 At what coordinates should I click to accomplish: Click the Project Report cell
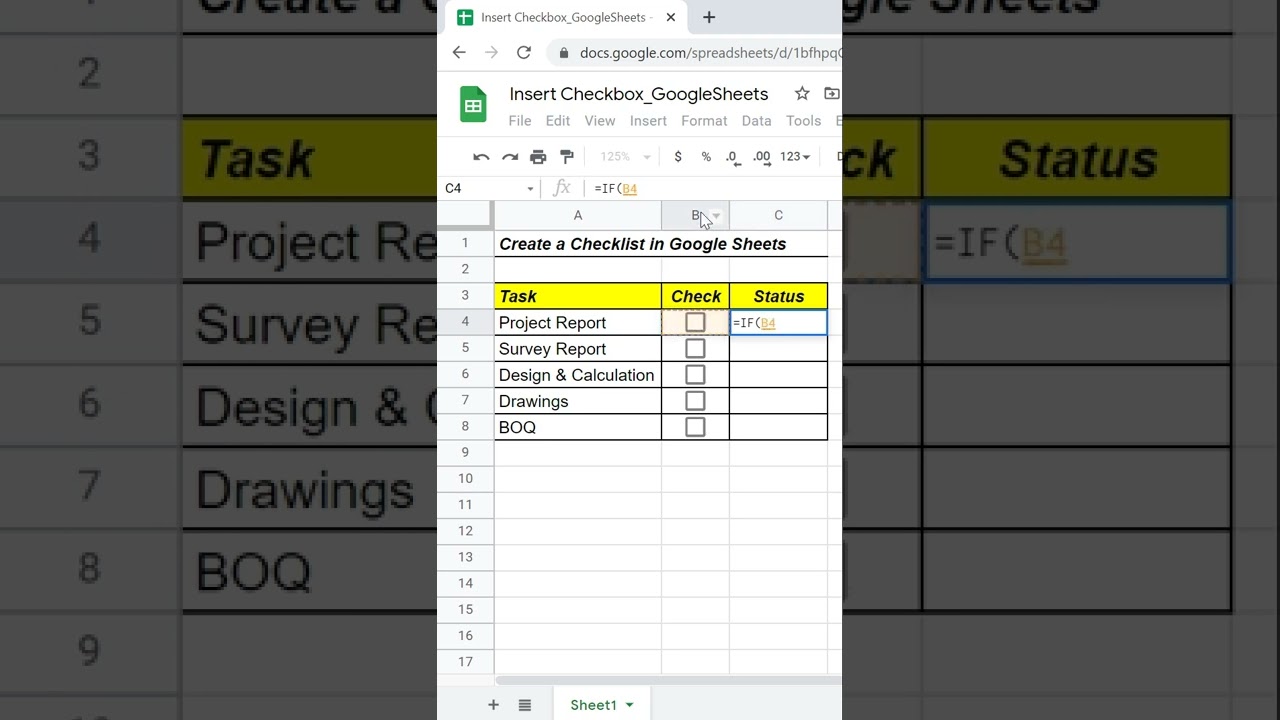578,322
